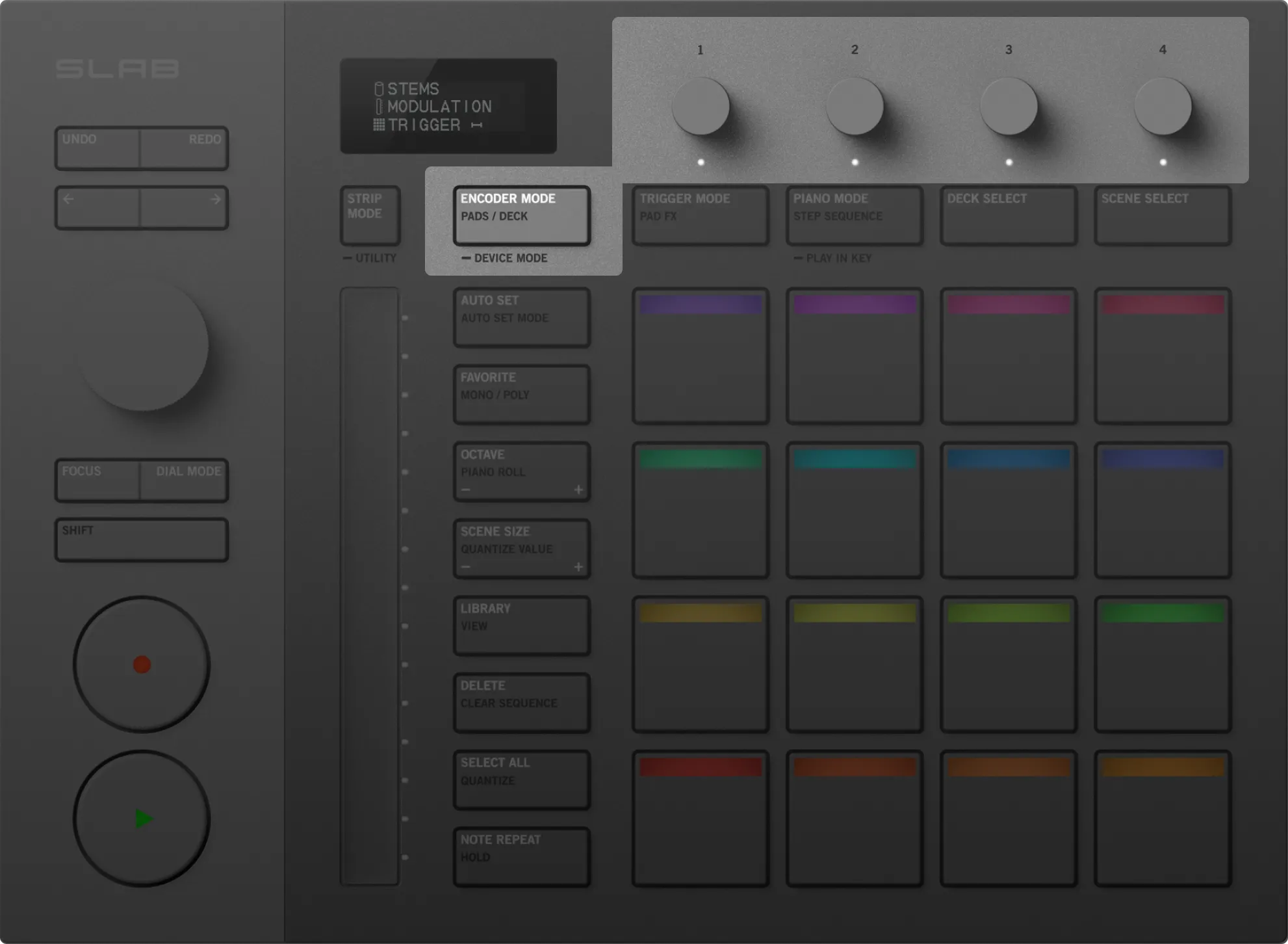The width and height of the screenshot is (1288, 944).
Task: Increase Scene Size with plus
Action: click(x=578, y=567)
